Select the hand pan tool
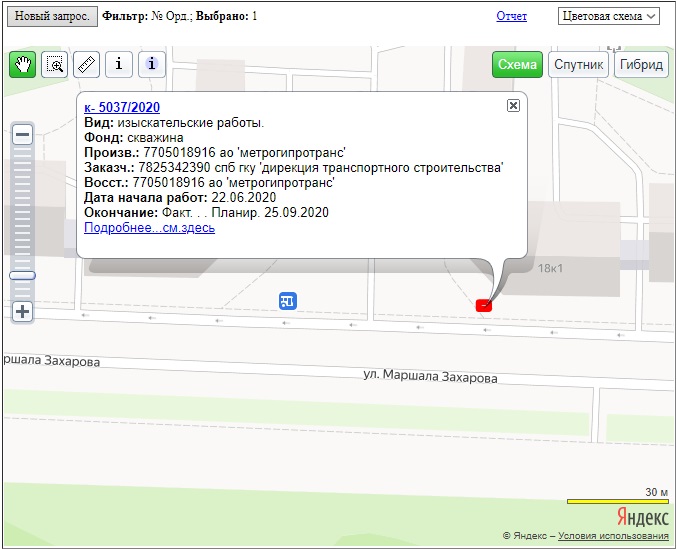Viewport: 677px width, 549px height. pos(22,64)
